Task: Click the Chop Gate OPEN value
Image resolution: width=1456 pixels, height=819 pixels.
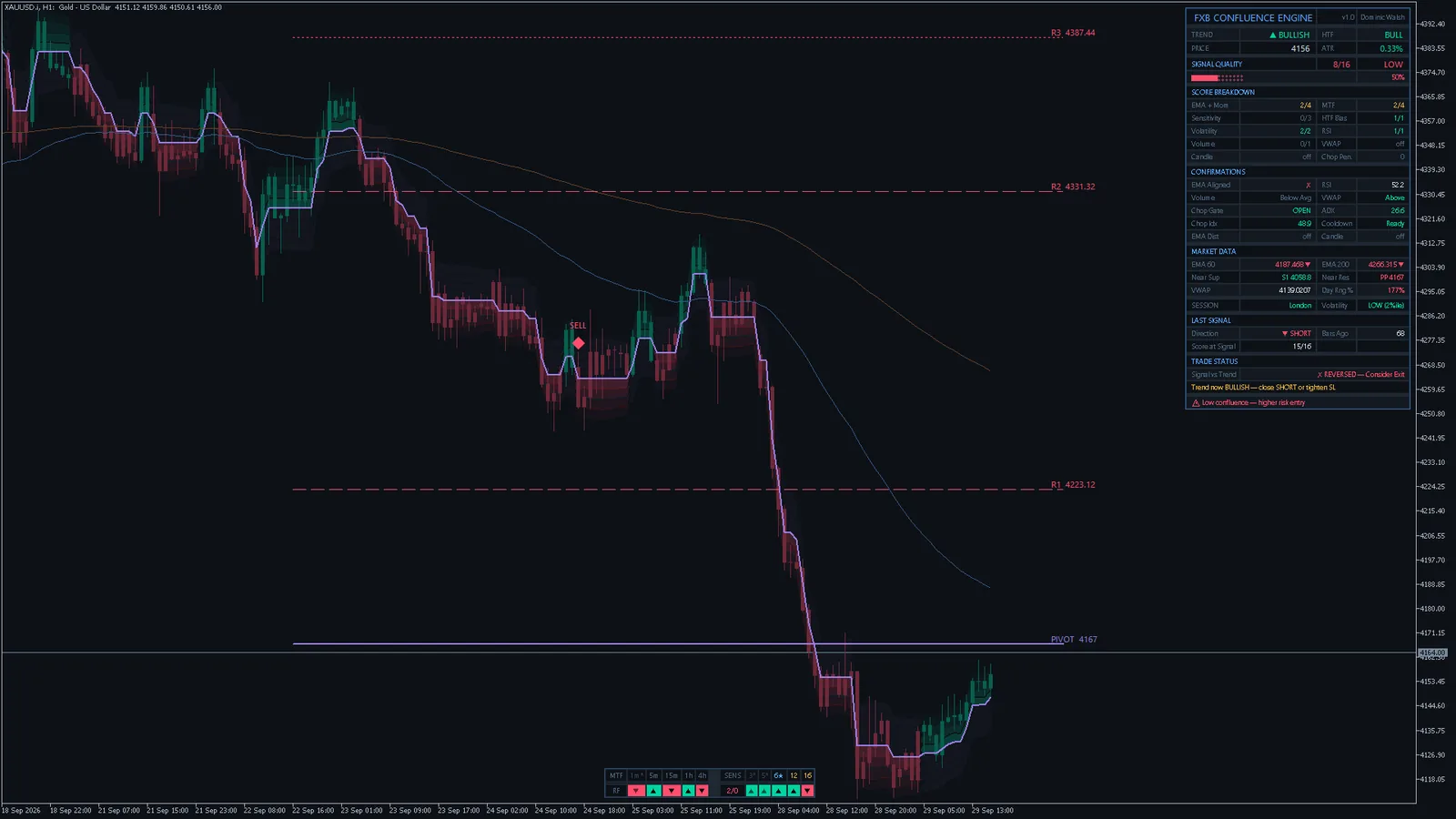Action: click(x=1302, y=211)
